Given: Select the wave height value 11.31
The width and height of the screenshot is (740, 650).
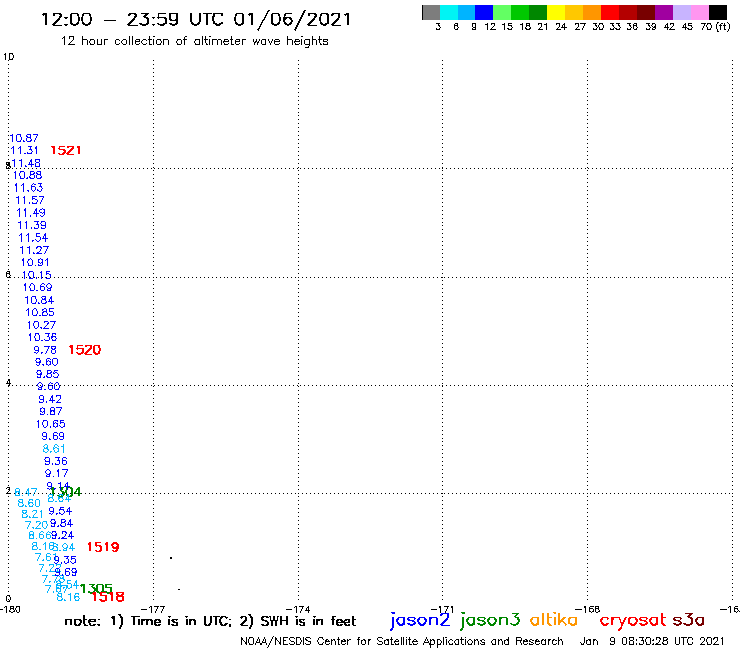Looking at the screenshot, I should [x=25, y=151].
